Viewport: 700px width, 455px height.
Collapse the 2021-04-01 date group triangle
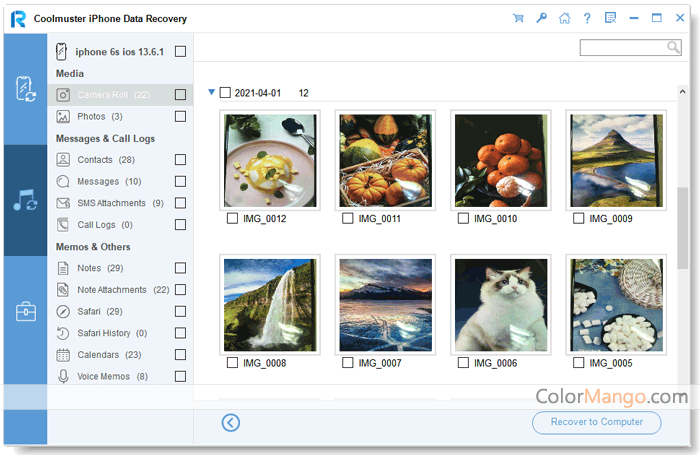click(x=212, y=93)
